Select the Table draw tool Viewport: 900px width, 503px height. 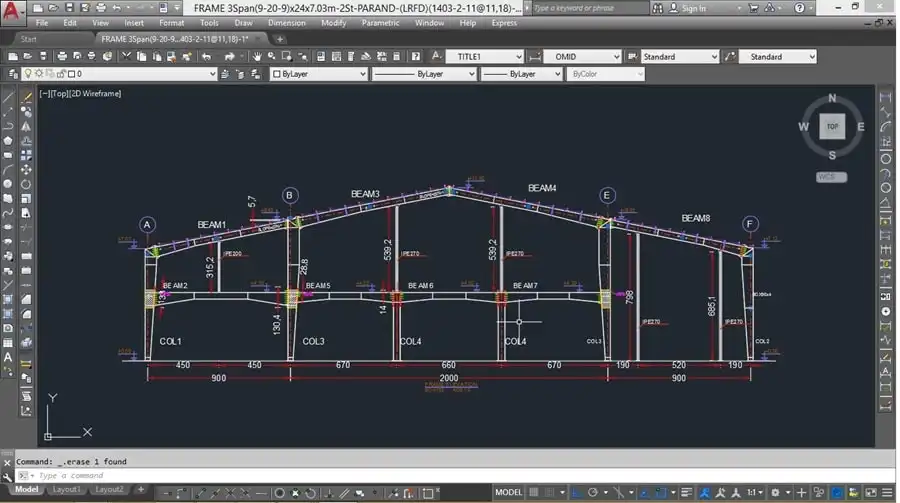(x=8, y=343)
